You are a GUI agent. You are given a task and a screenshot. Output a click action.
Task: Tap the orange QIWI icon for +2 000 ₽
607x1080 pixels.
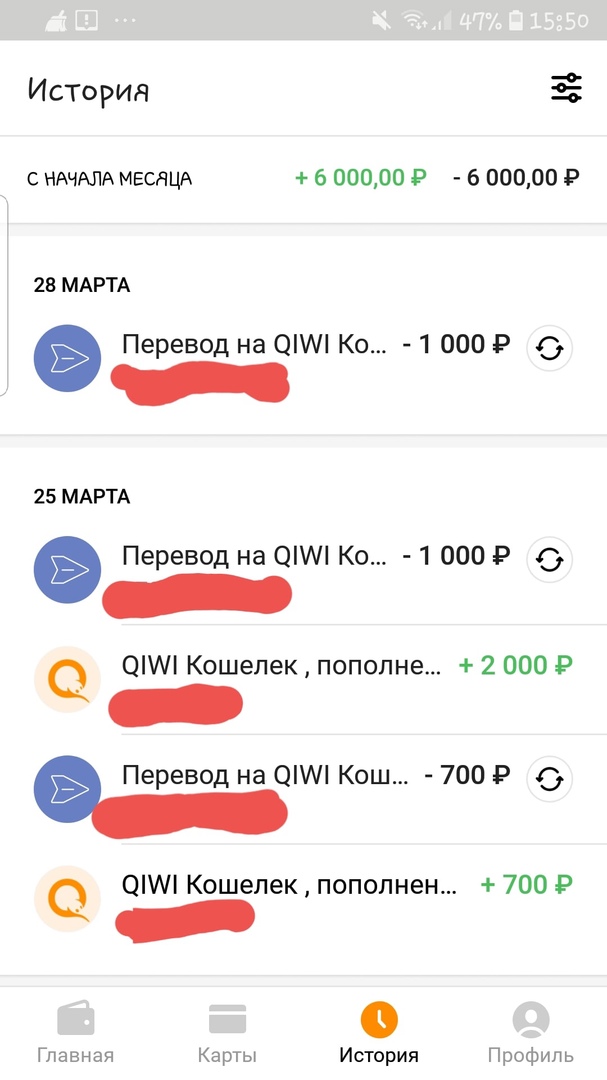pyautogui.click(x=68, y=680)
